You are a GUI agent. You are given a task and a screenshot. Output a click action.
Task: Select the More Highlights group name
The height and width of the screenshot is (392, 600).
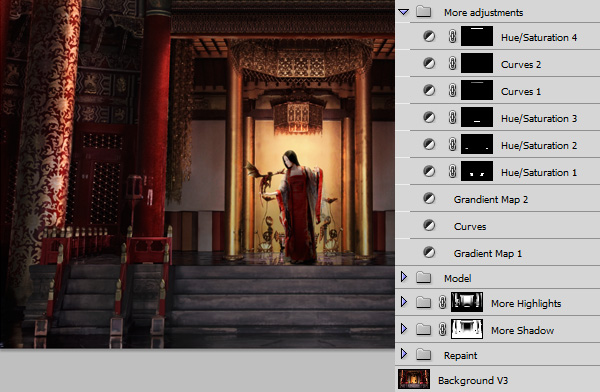526,304
